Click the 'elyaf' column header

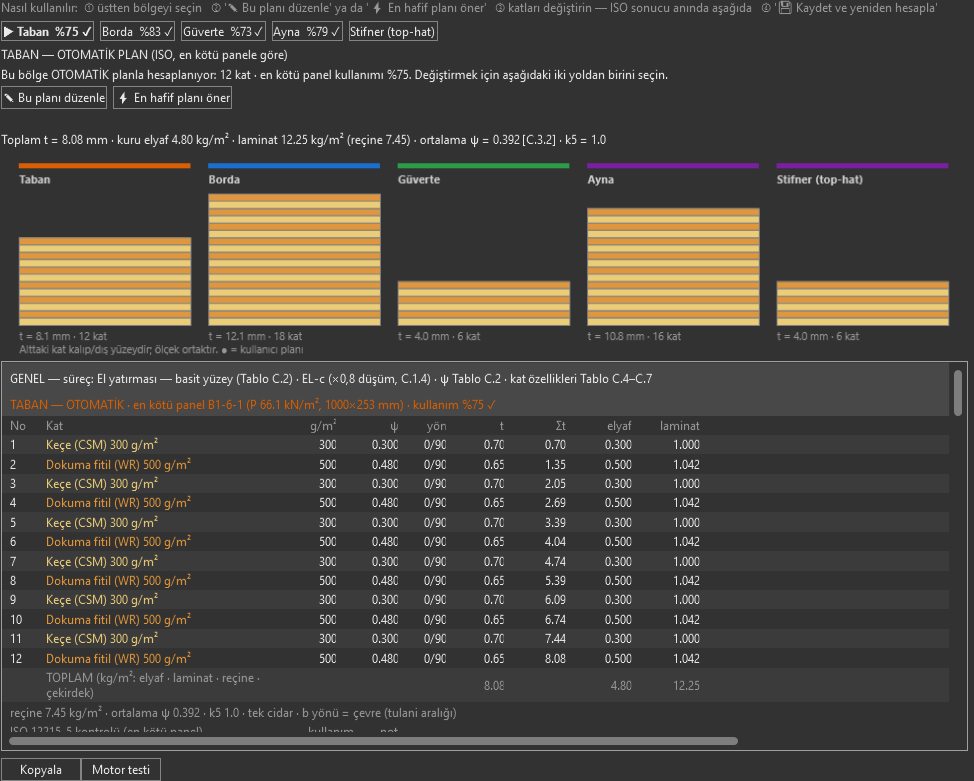(x=619, y=426)
